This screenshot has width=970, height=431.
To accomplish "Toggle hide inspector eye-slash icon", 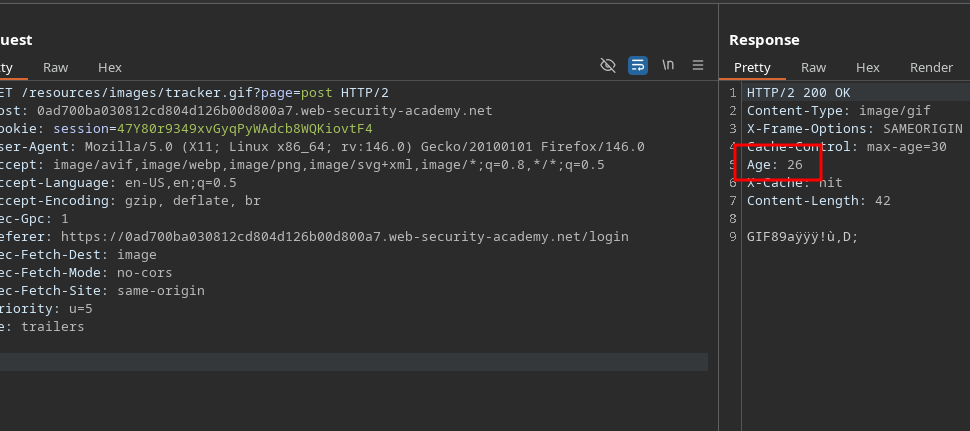I will [607, 65].
